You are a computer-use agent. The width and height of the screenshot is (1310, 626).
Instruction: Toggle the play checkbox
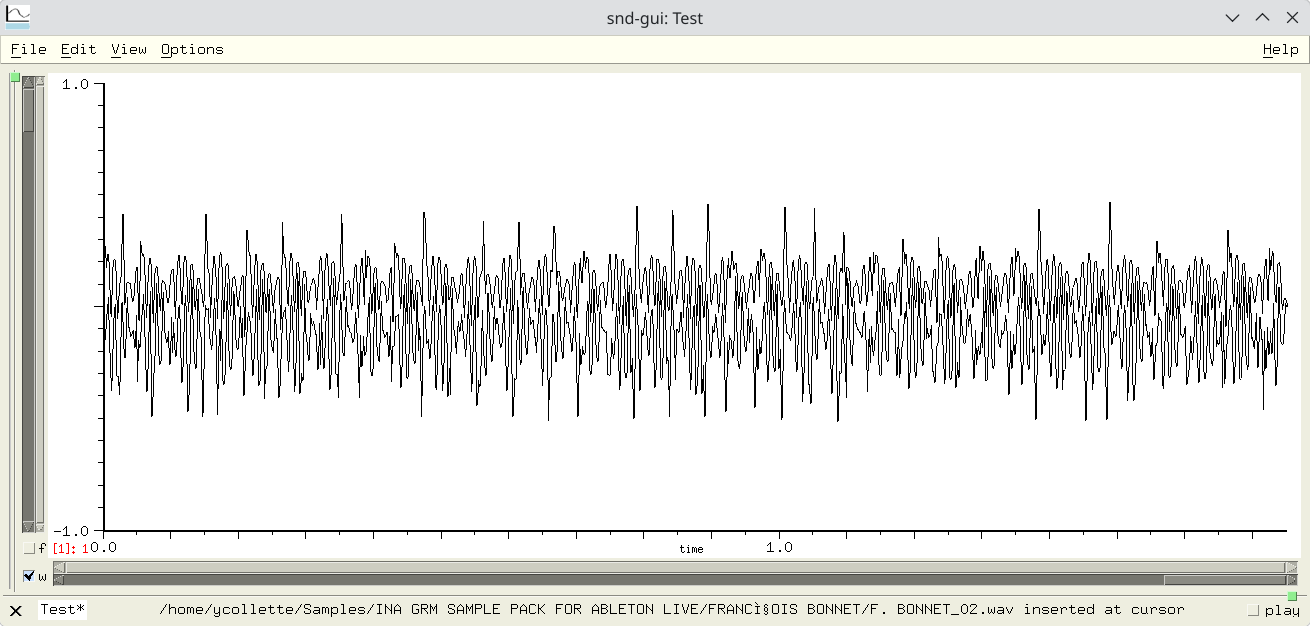(x=1254, y=610)
